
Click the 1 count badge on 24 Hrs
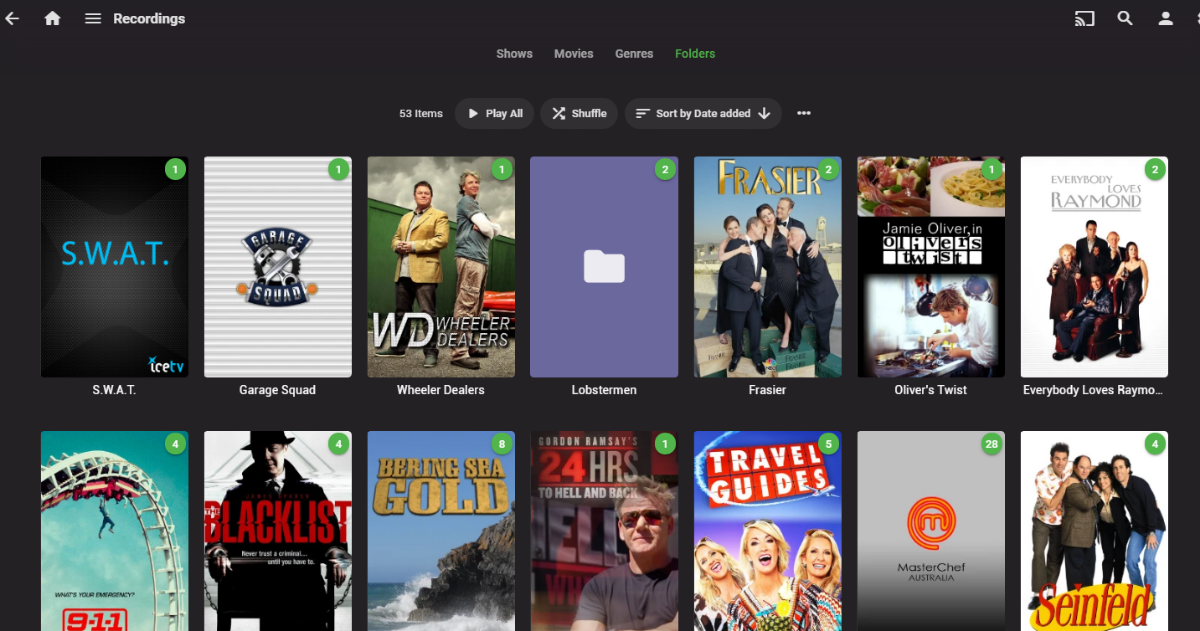664,444
